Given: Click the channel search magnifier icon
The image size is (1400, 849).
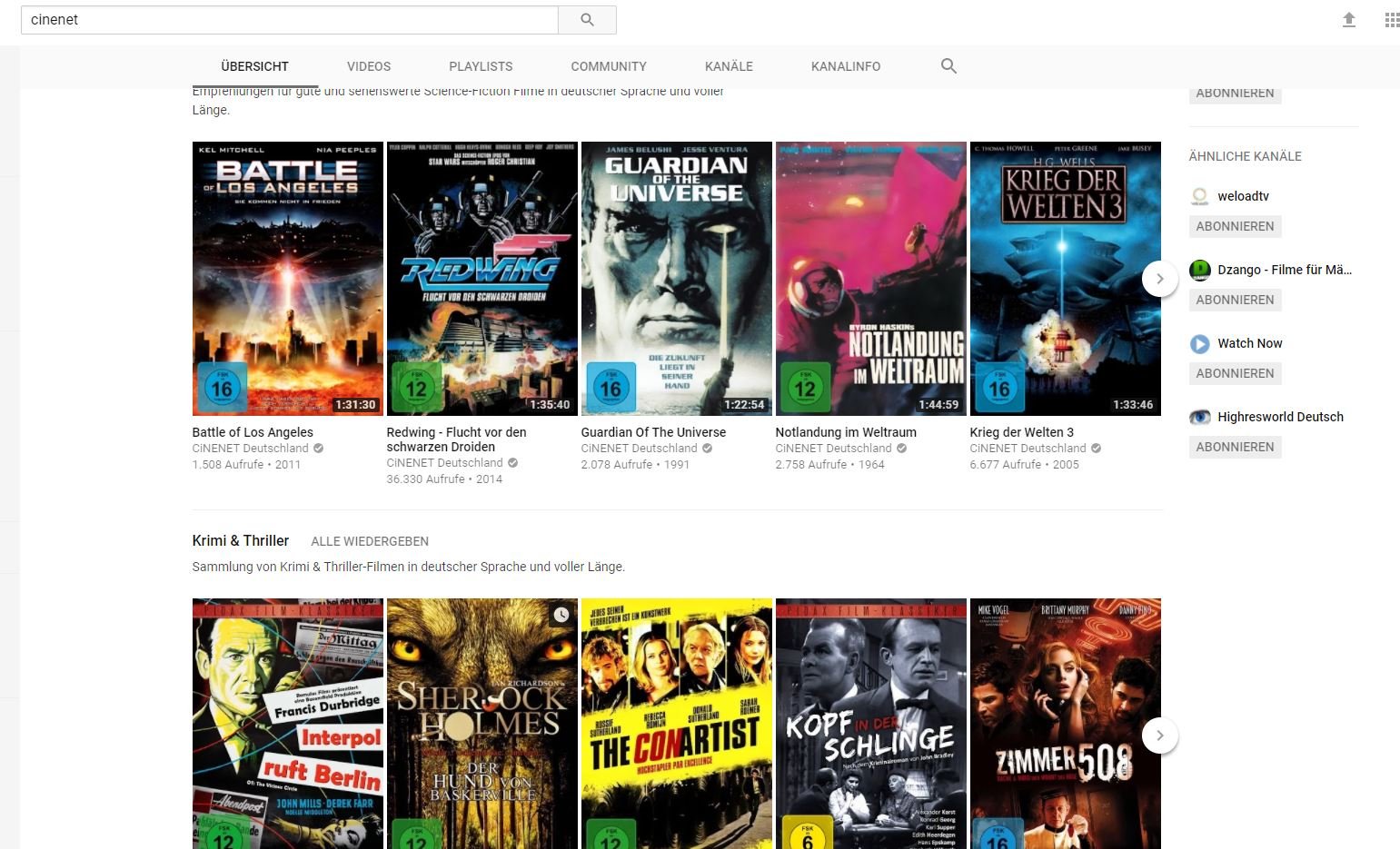Looking at the screenshot, I should tap(948, 66).
